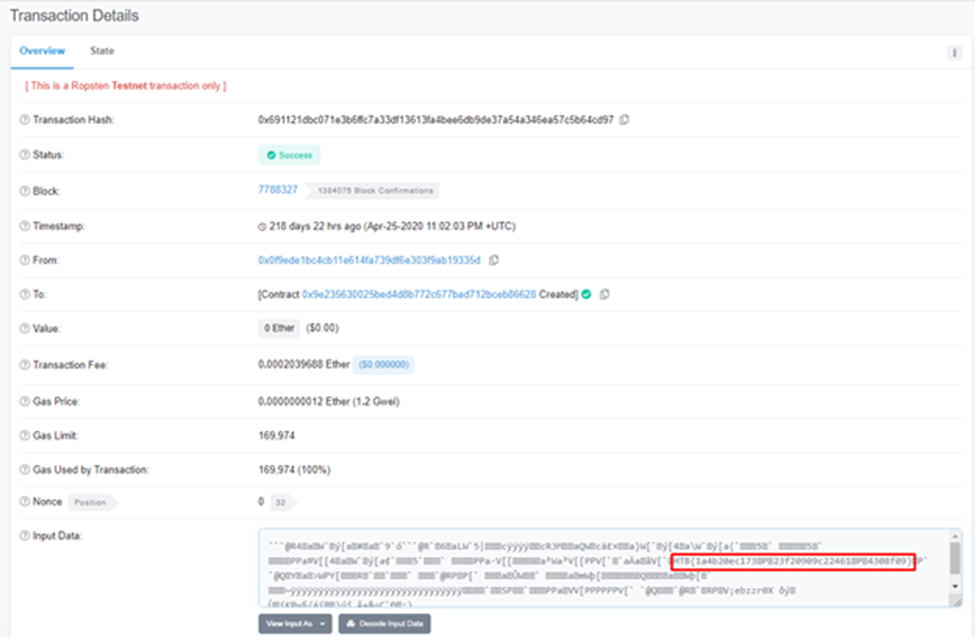Copy the transaction hash to clipboard
The width and height of the screenshot is (975, 637).
pyautogui.click(x=624, y=119)
